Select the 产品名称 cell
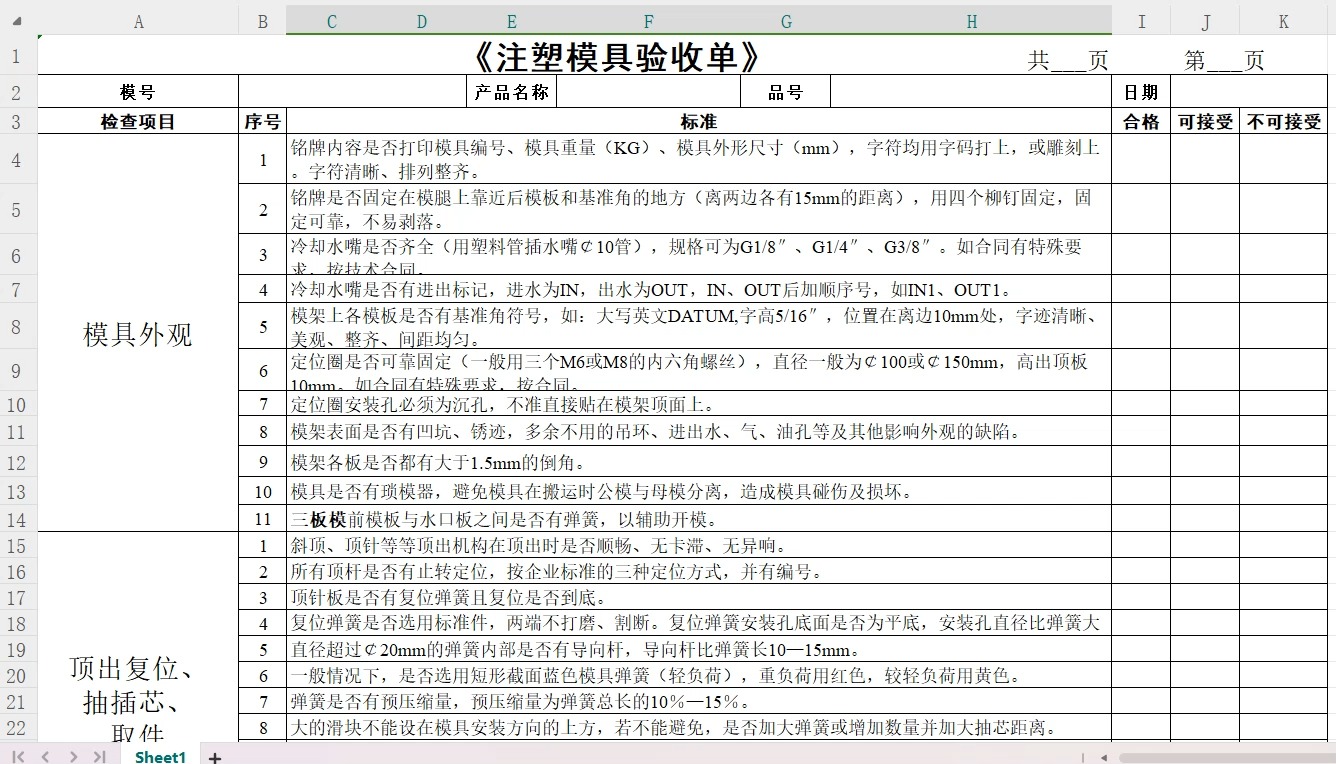The height and width of the screenshot is (764, 1336). (x=511, y=91)
